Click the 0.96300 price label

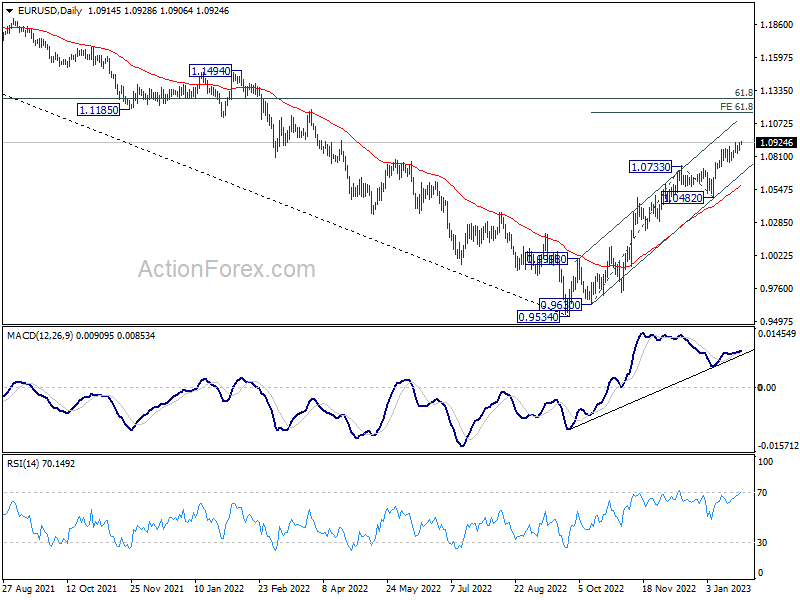pos(560,305)
